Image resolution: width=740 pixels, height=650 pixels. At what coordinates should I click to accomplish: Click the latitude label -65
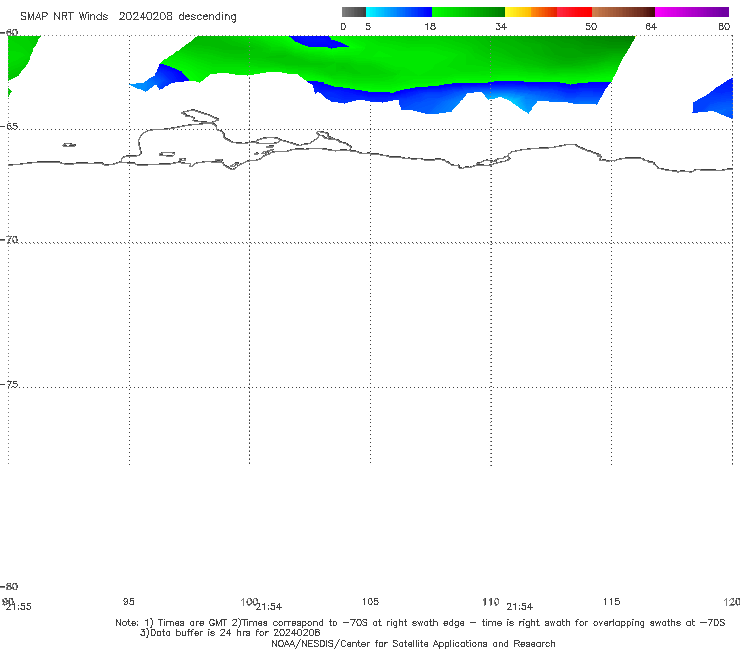9,127
